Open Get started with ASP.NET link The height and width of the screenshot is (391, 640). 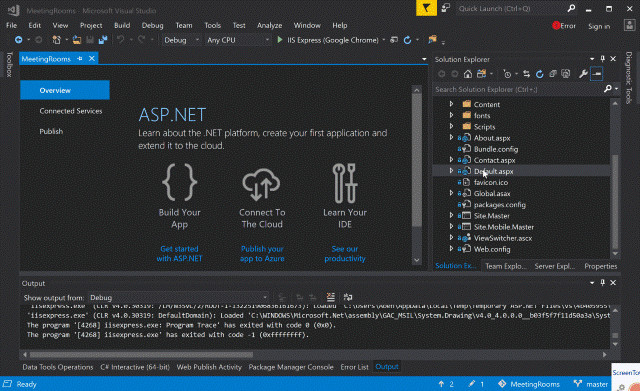(x=179, y=253)
